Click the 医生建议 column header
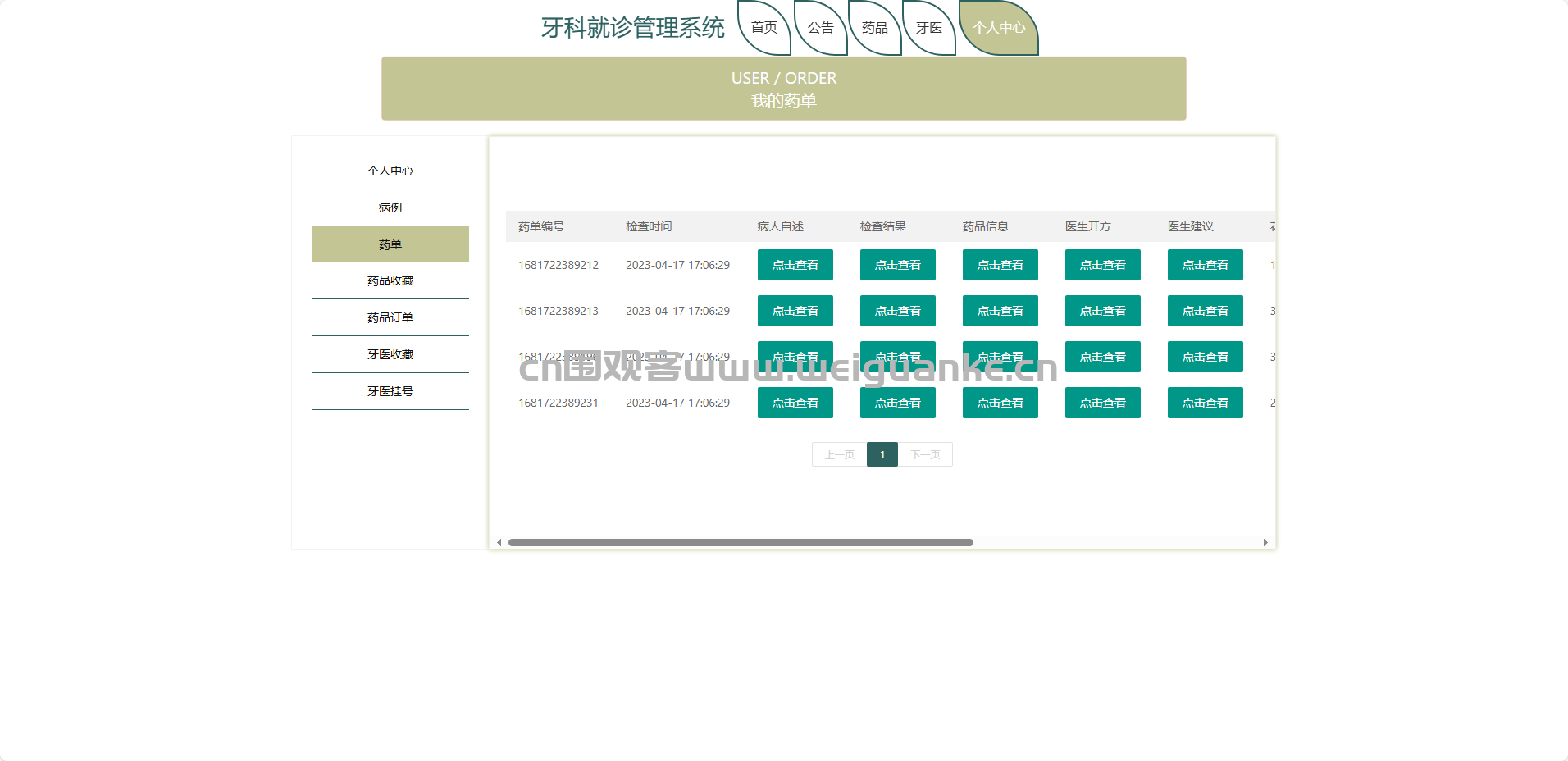This screenshot has height=761, width=1568. (x=1191, y=226)
